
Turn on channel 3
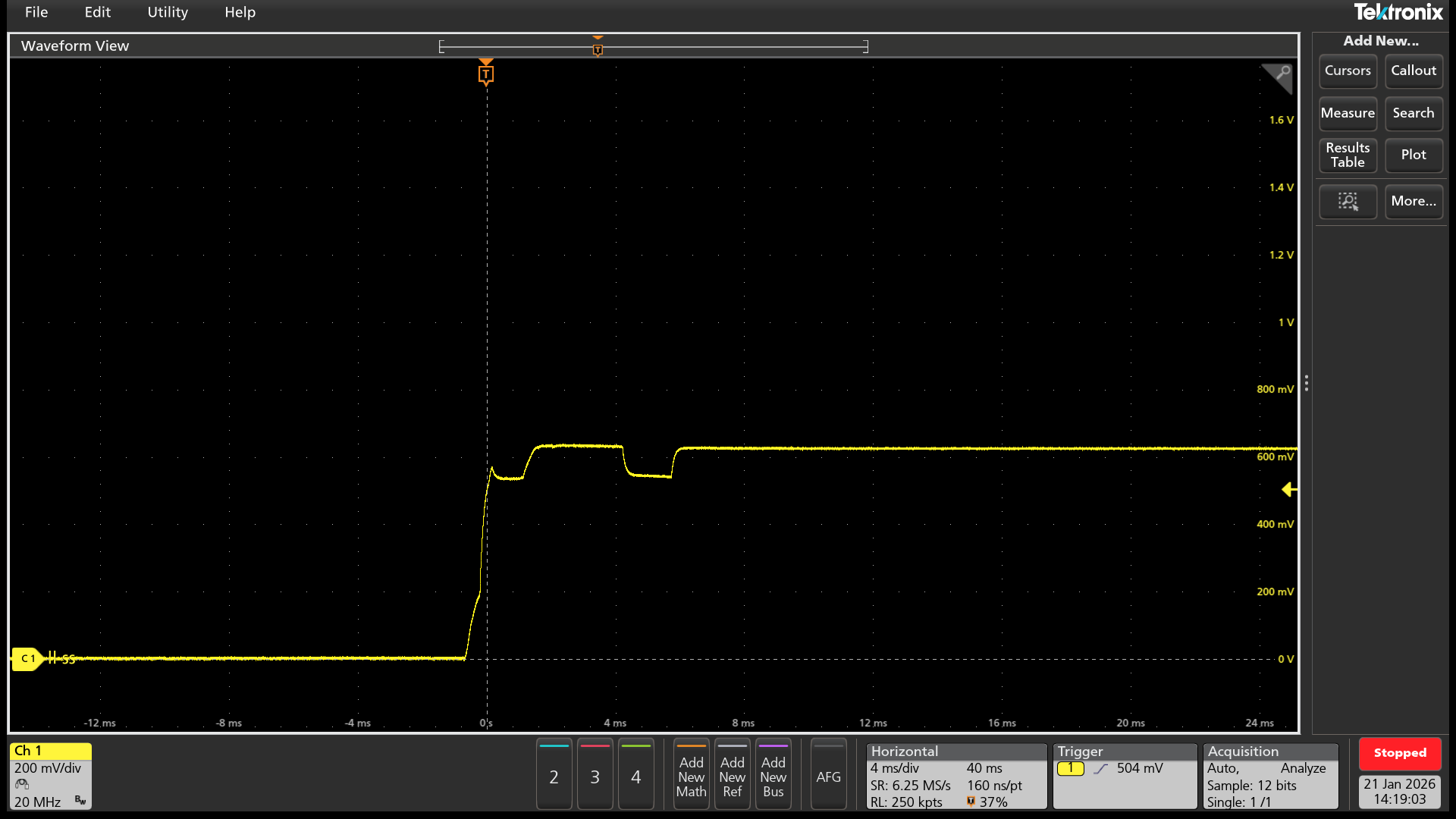coord(595,776)
